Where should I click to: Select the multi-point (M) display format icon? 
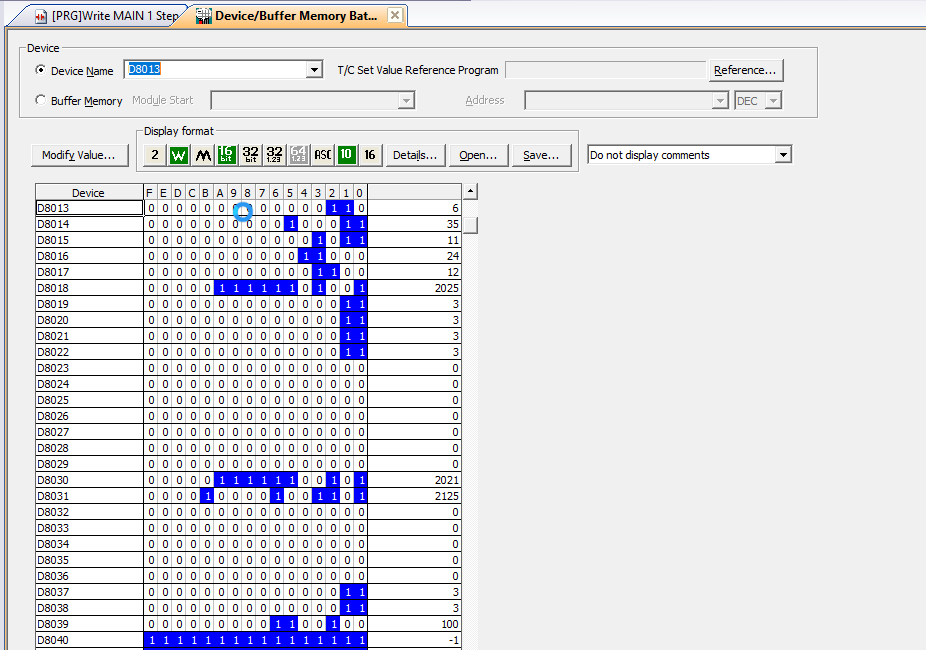point(202,155)
